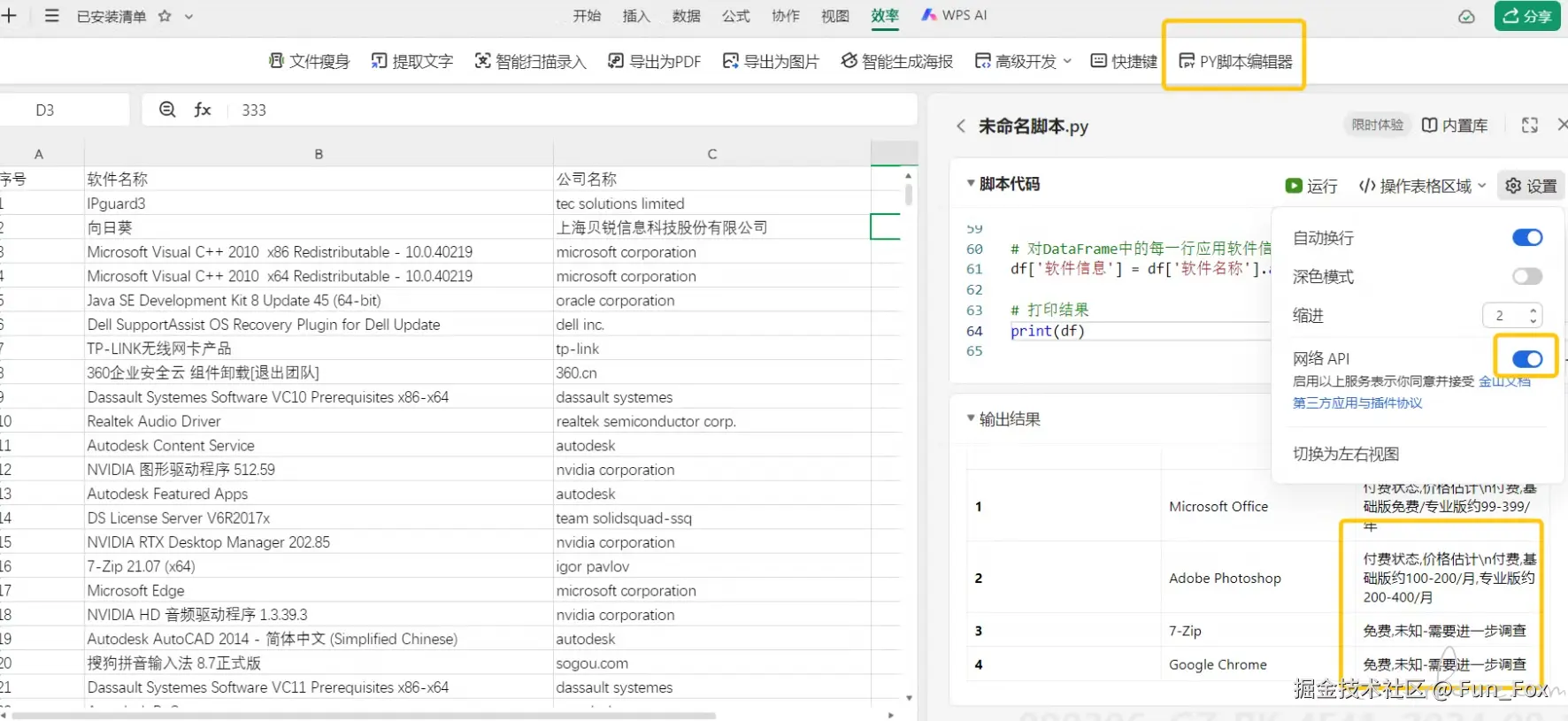This screenshot has width=1568, height=721.
Task: Click 提取文字 tool
Action: tap(411, 61)
